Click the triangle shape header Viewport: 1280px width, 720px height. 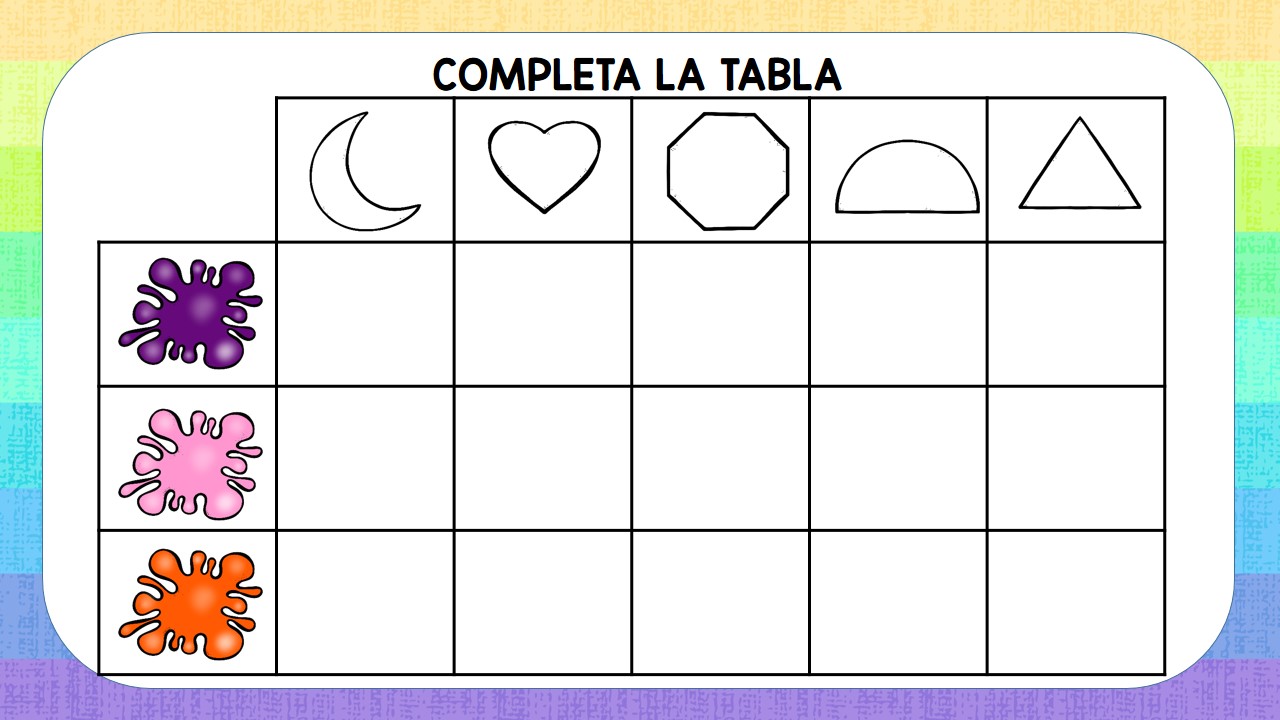tap(1079, 164)
